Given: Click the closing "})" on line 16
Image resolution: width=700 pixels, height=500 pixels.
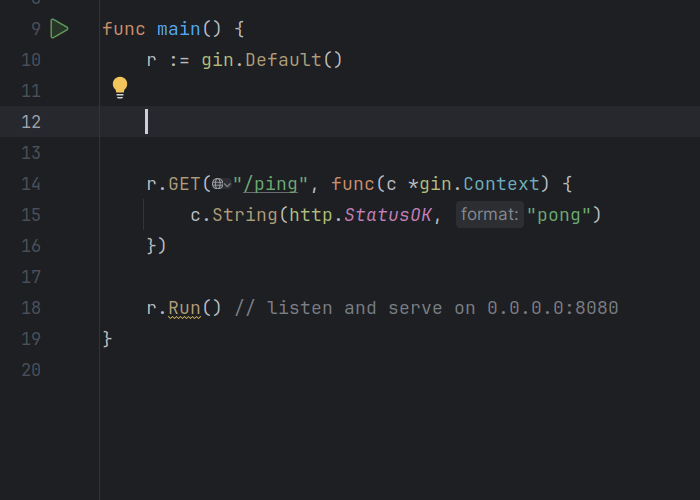Looking at the screenshot, I should pyautogui.click(x=156, y=246).
